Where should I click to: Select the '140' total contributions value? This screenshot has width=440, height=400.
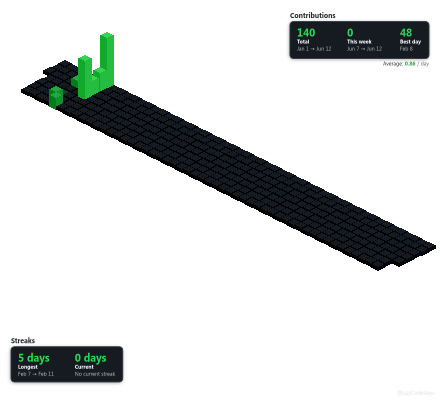(x=306, y=32)
